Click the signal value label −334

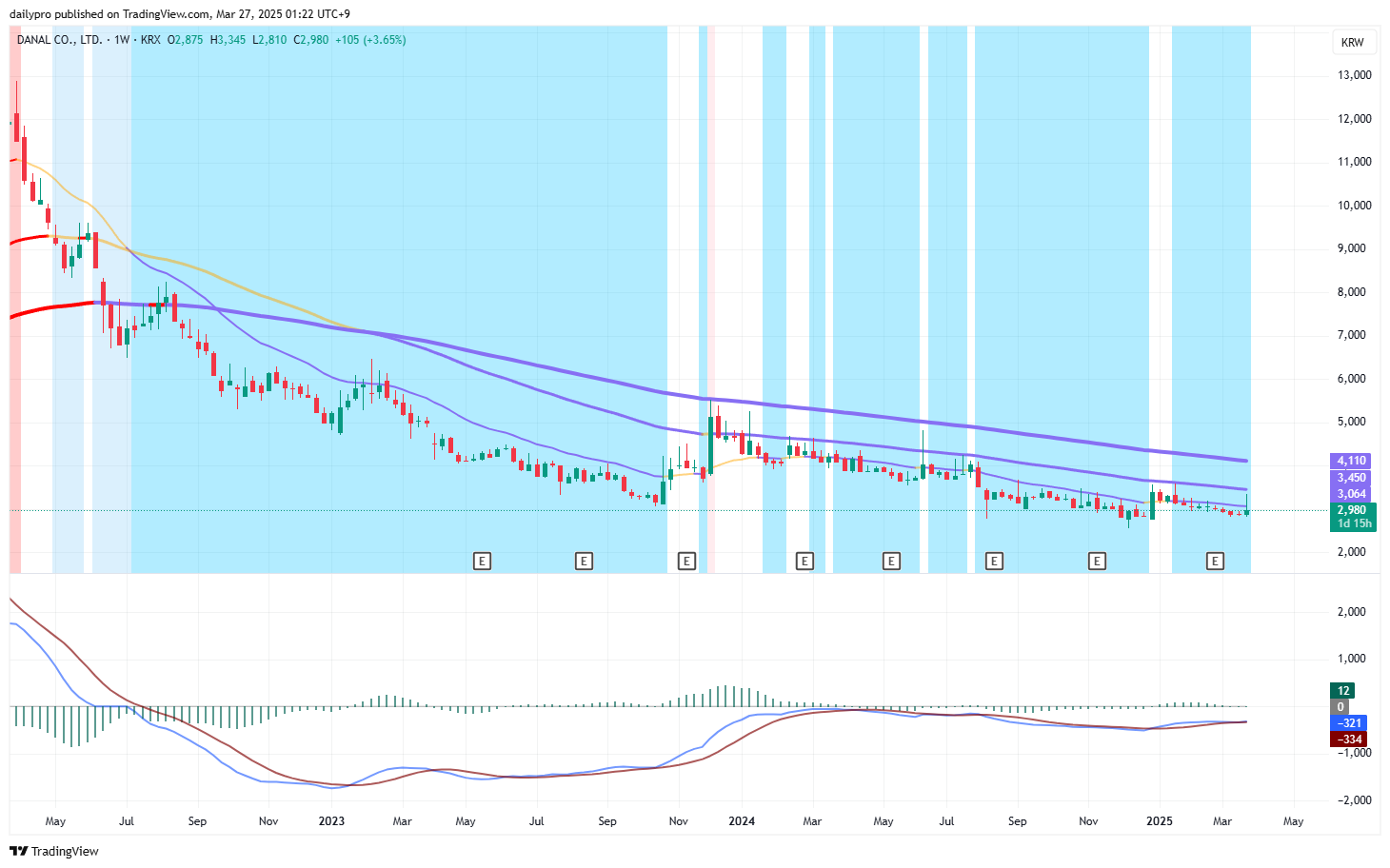coord(1349,740)
